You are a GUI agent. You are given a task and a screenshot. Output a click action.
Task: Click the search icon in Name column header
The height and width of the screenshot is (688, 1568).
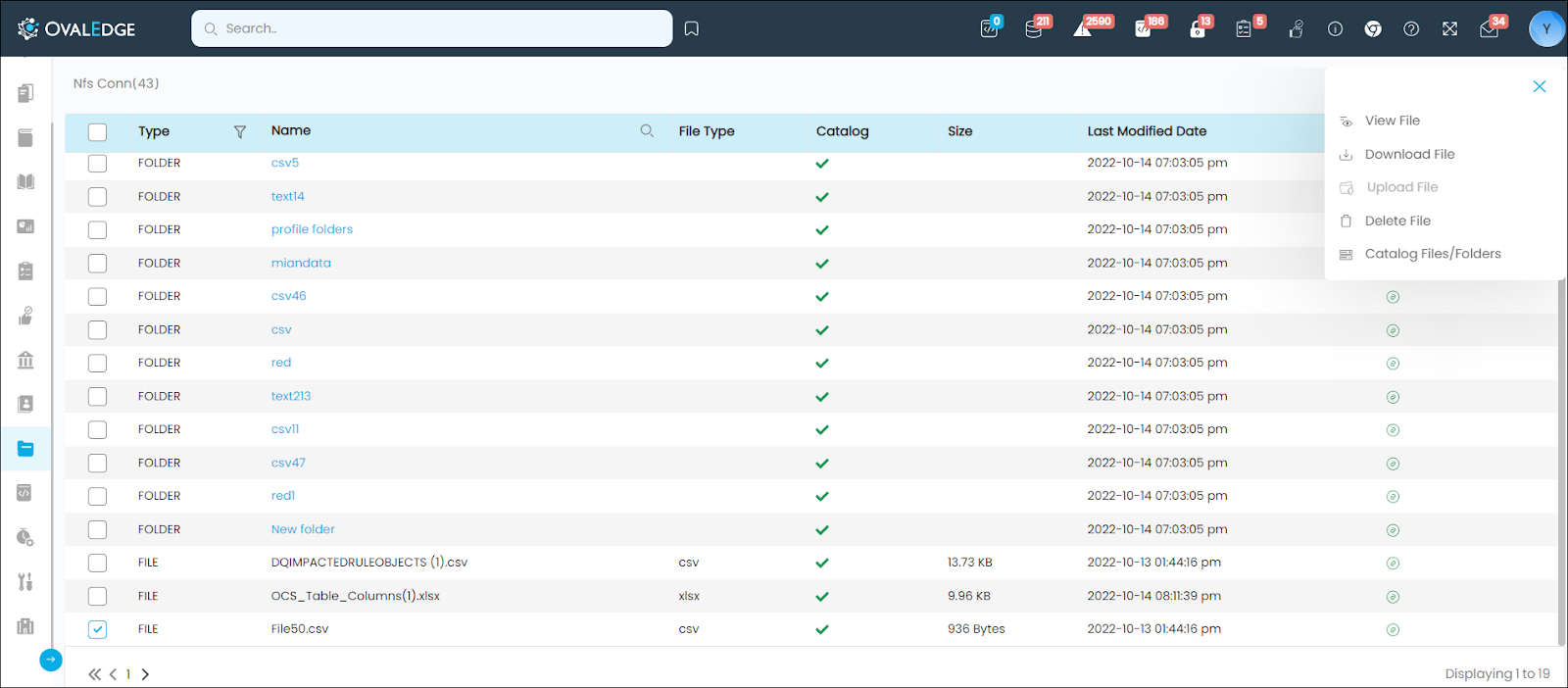coord(647,130)
